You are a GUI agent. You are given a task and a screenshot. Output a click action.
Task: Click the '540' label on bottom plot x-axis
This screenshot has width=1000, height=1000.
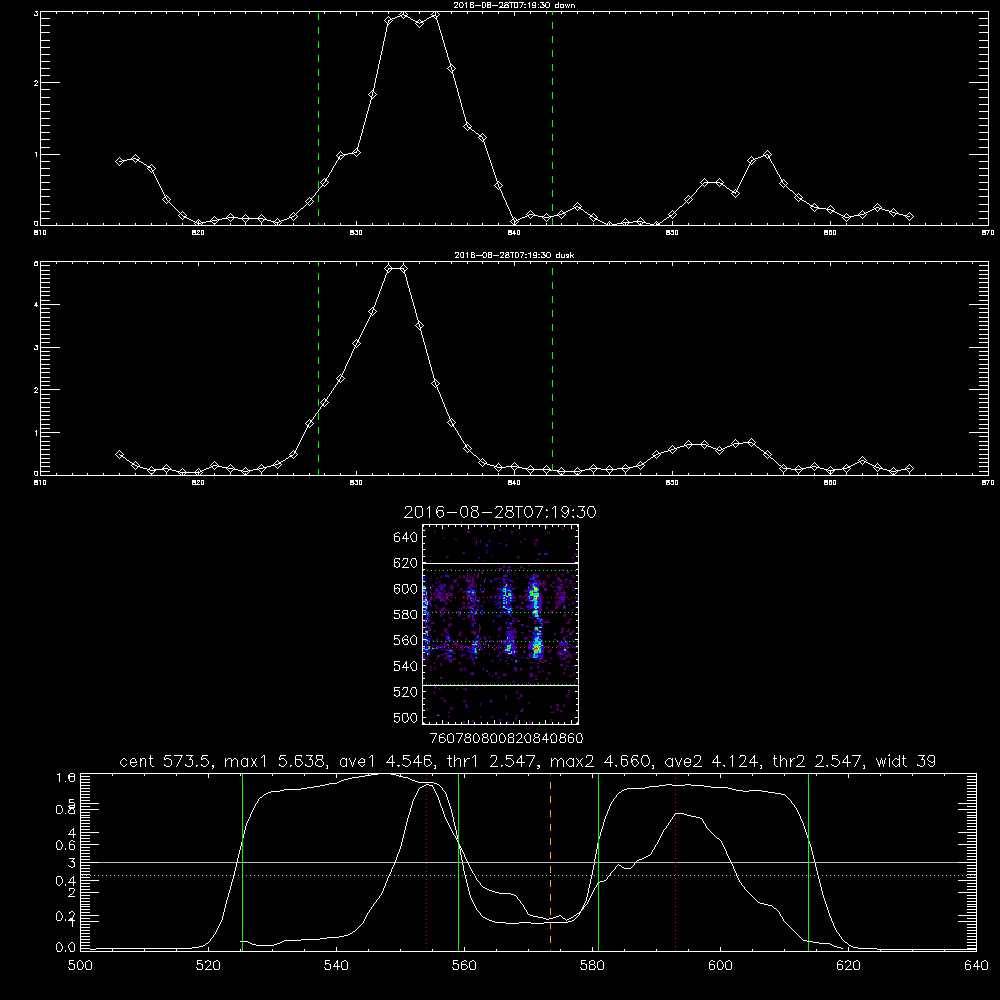pos(336,966)
